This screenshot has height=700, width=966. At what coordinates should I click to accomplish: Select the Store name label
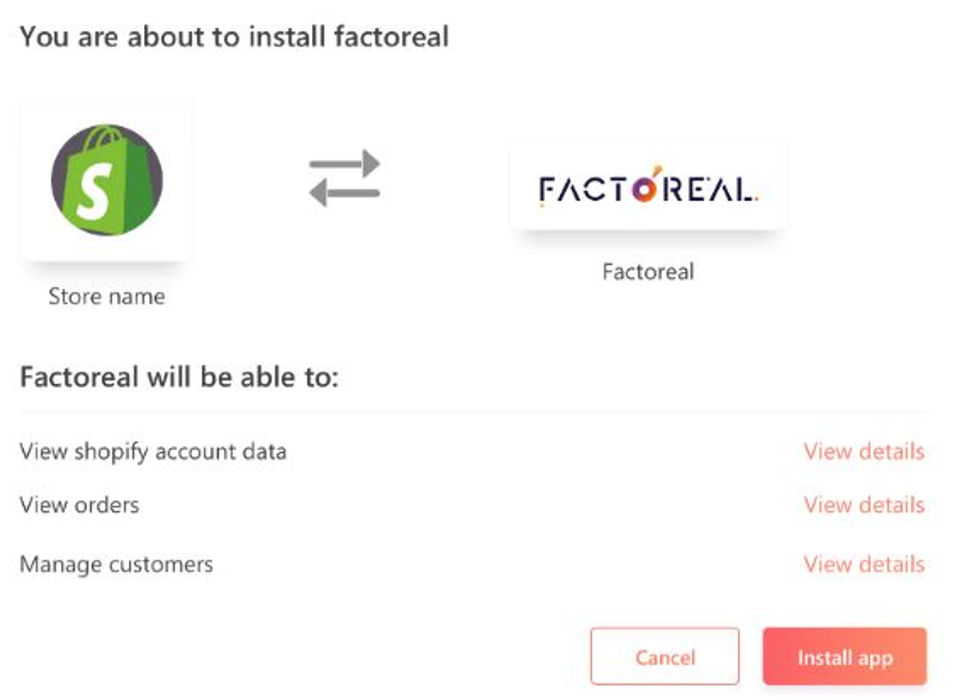pos(107,296)
